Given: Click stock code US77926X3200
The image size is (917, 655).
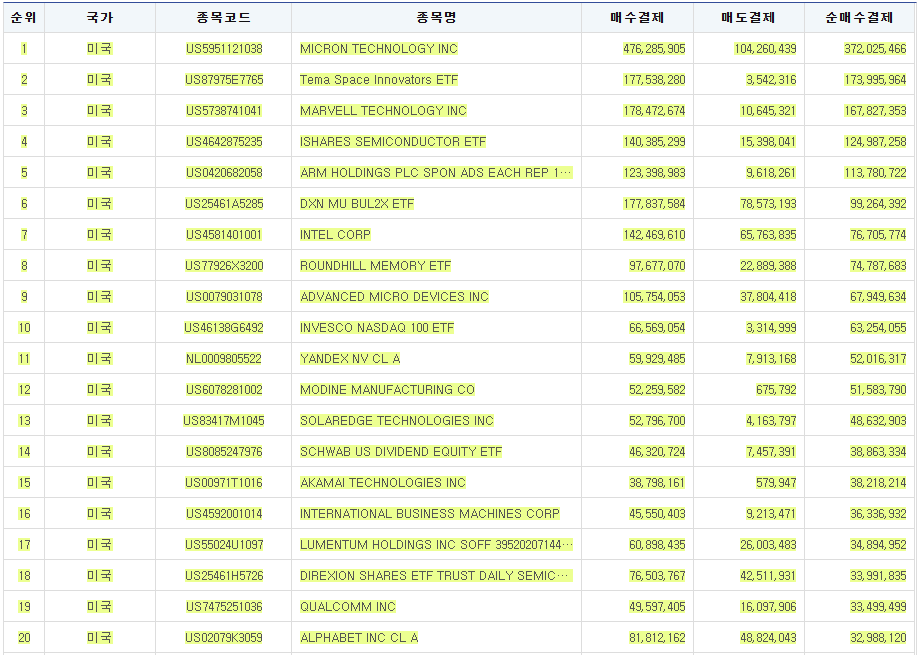Looking at the screenshot, I should (224, 266).
